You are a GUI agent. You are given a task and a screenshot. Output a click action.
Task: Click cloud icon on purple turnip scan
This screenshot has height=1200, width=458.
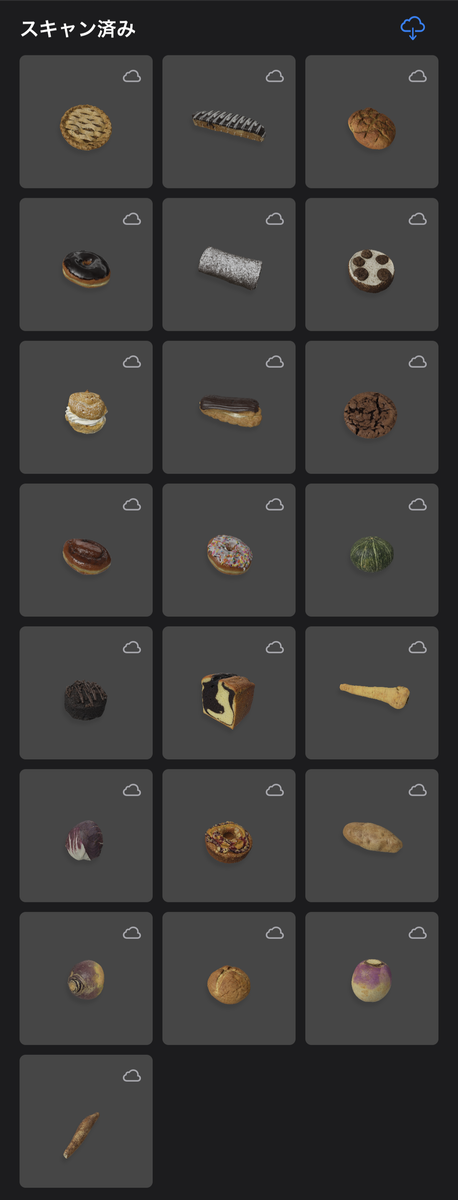418,934
